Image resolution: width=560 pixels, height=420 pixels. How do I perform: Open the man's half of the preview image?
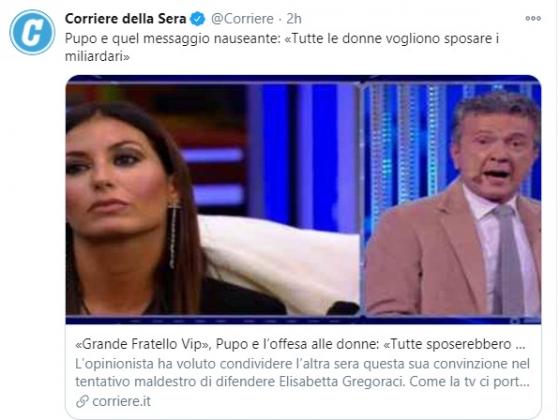(x=452, y=199)
